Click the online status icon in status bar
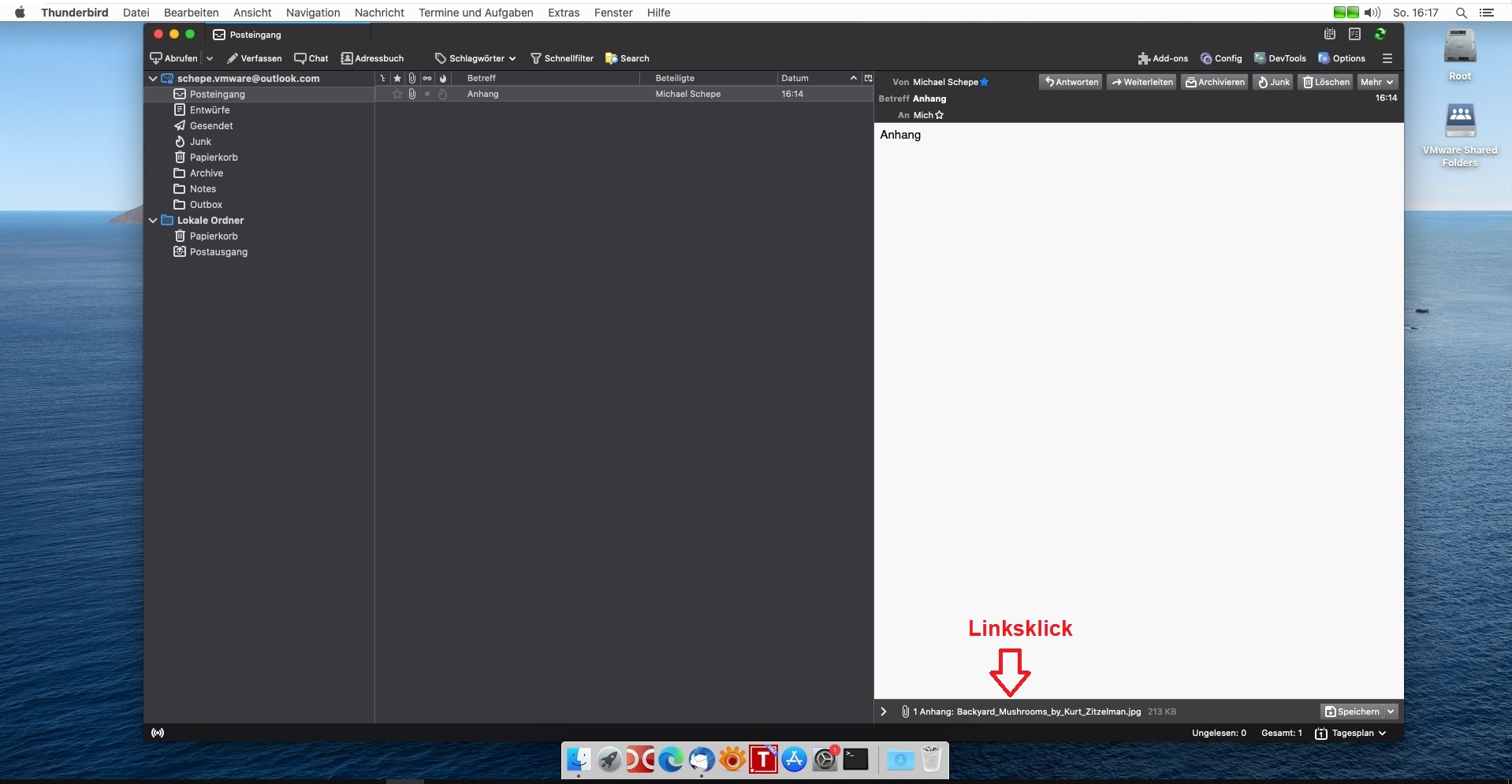This screenshot has width=1512, height=784. click(x=158, y=734)
